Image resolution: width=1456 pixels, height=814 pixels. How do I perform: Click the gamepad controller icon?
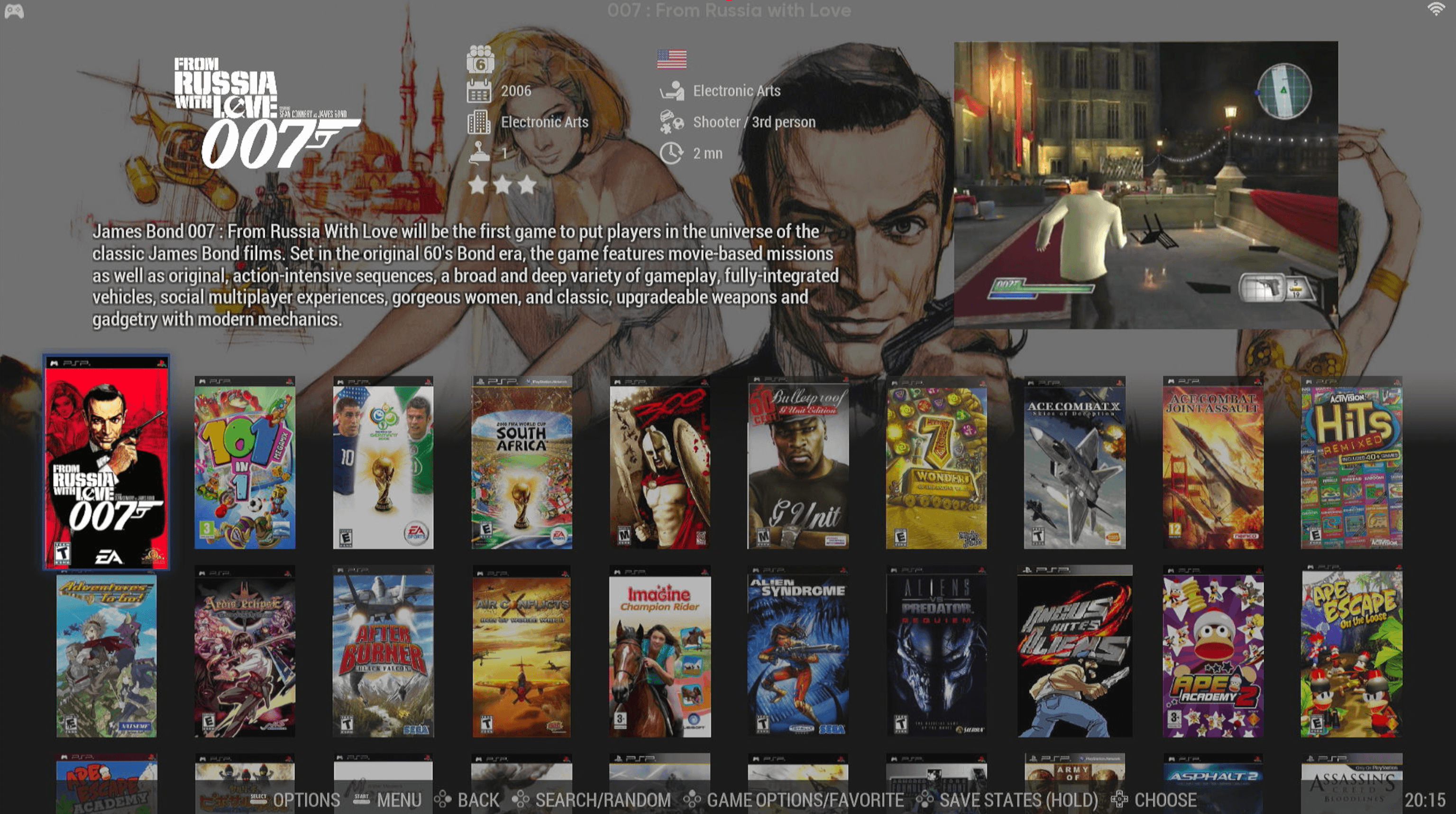(14, 11)
